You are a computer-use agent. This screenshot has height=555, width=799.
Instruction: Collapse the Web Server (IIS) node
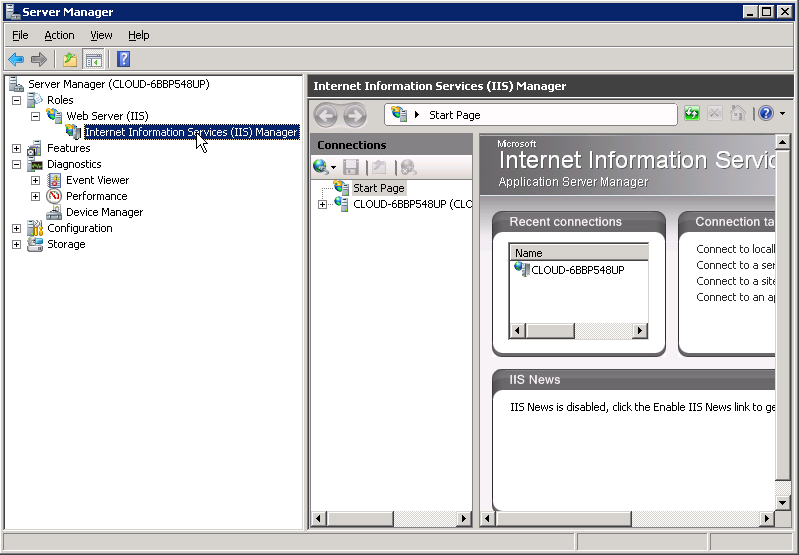click(x=35, y=116)
